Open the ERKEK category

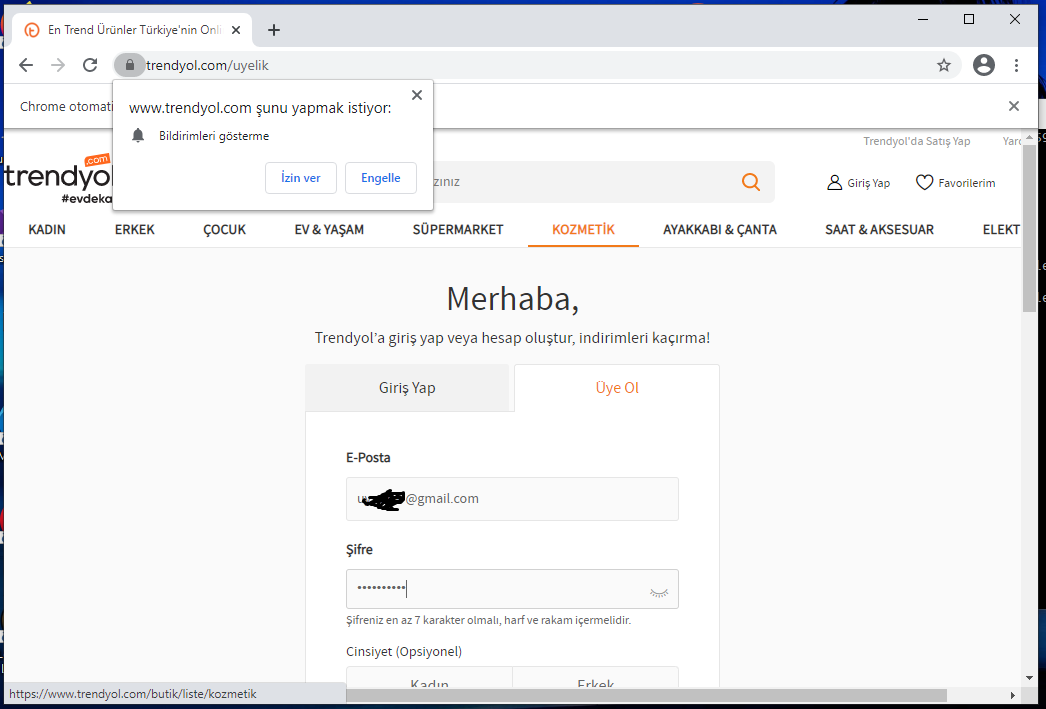coord(135,229)
